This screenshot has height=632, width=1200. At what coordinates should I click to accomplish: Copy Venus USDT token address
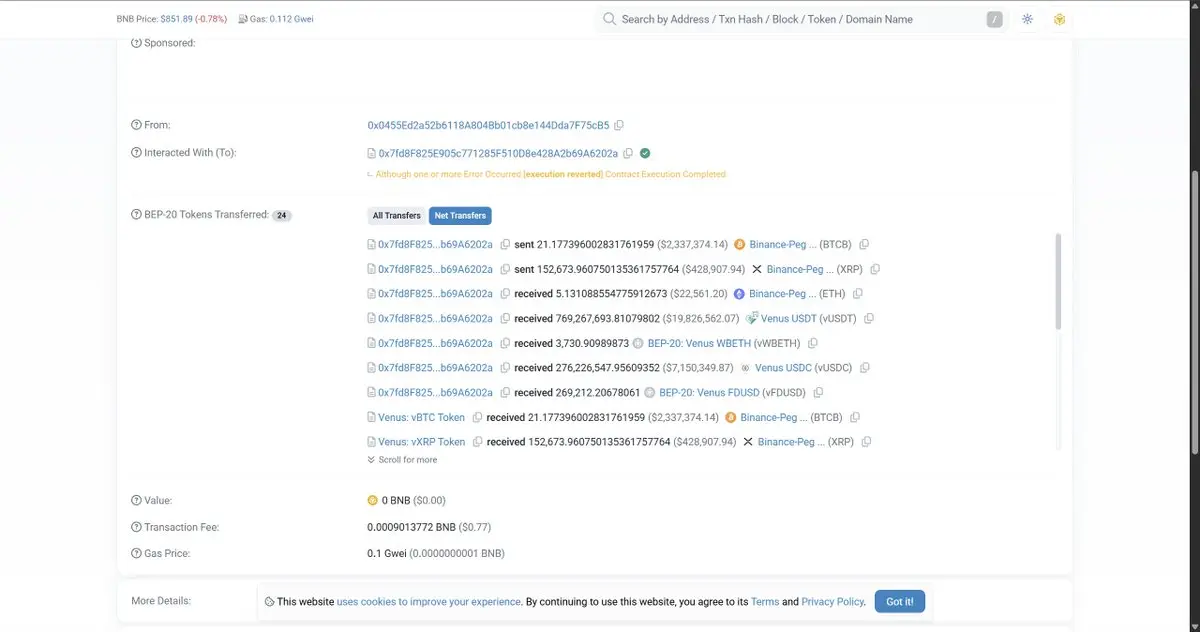(x=869, y=318)
